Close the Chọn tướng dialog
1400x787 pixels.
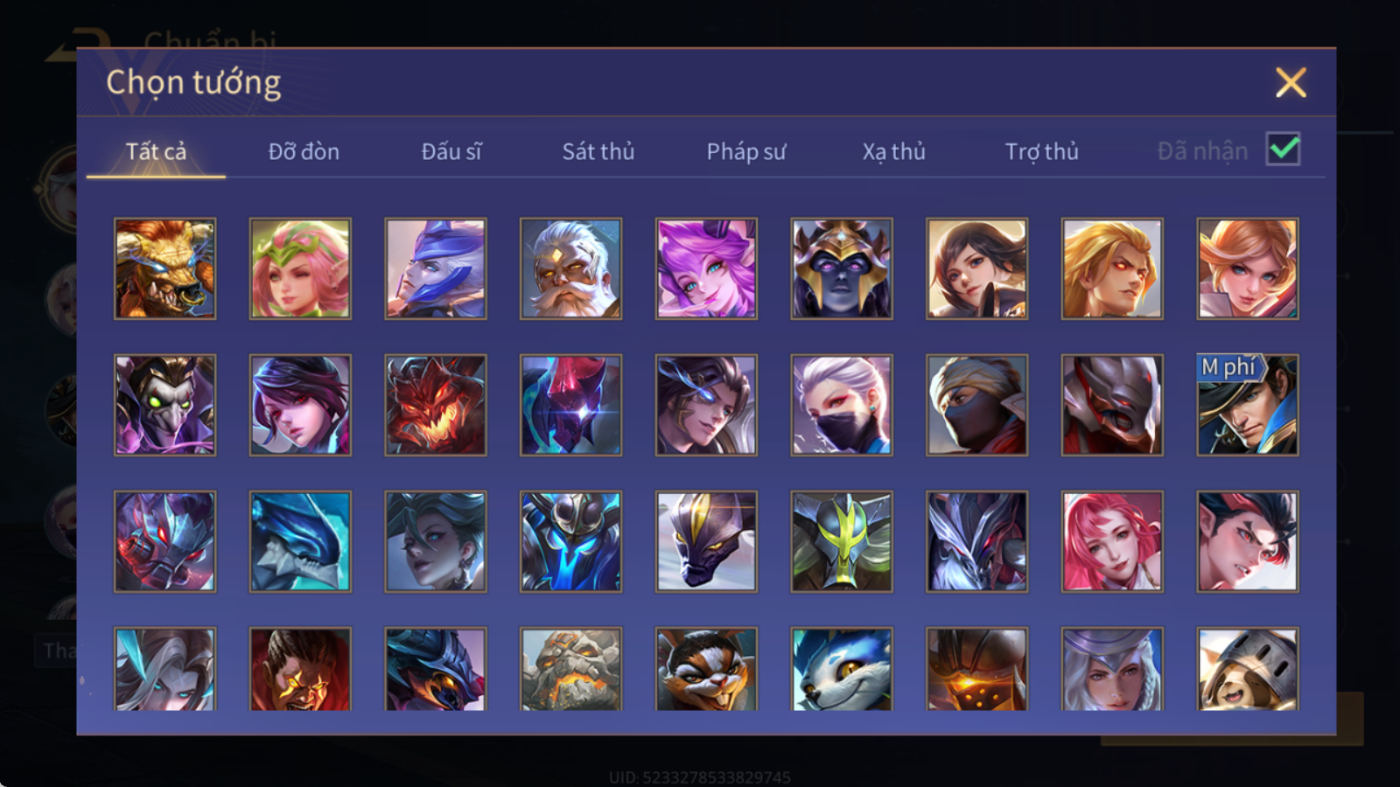[x=1291, y=82]
